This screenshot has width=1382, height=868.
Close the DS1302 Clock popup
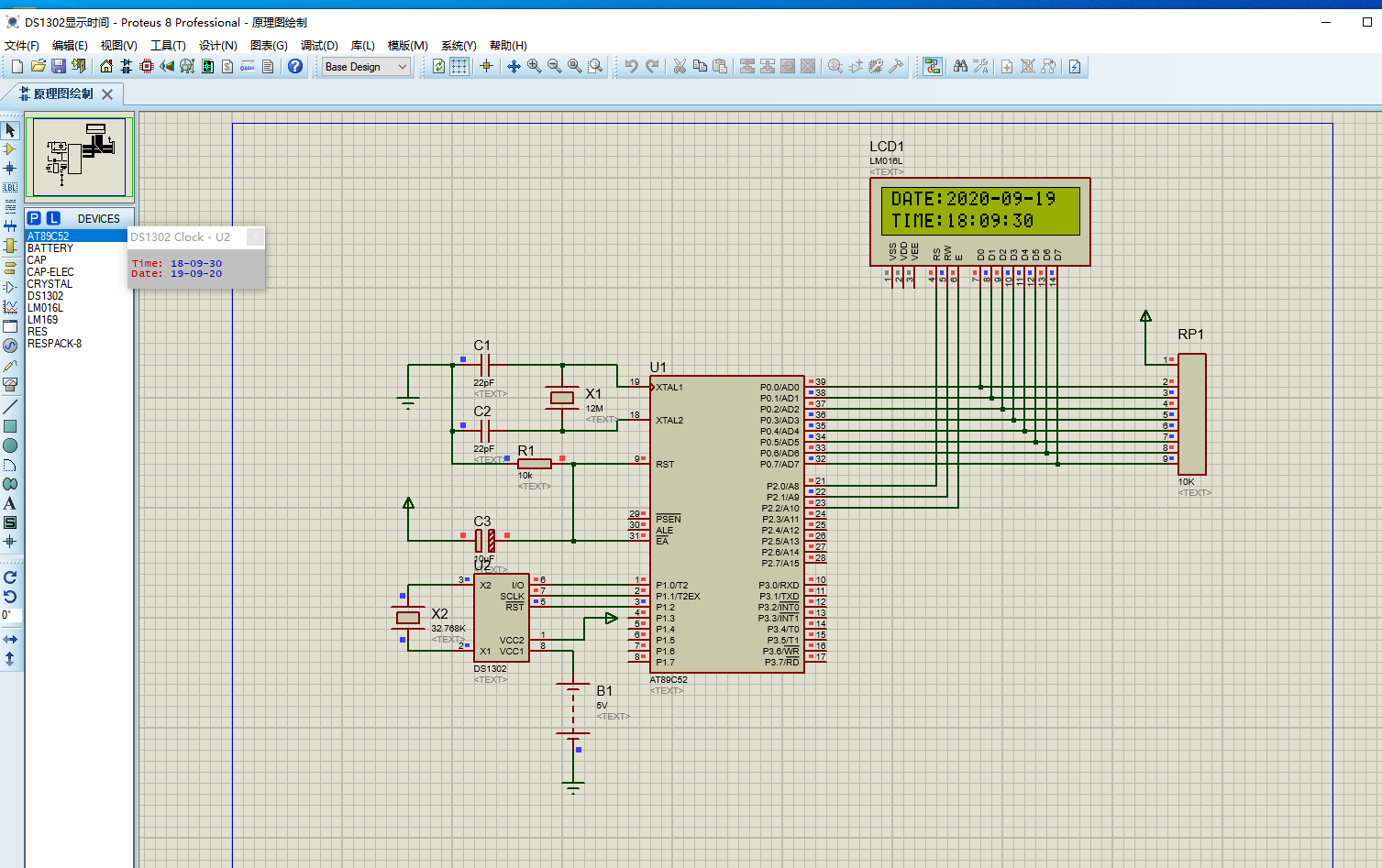click(x=255, y=237)
